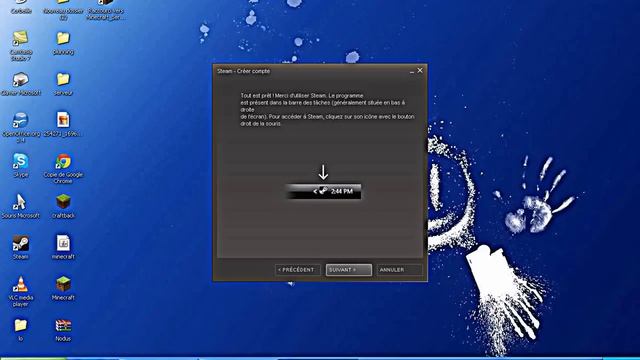Select the OpenOffice.org 3.4 shortcut
The image size is (640, 360).
20,120
